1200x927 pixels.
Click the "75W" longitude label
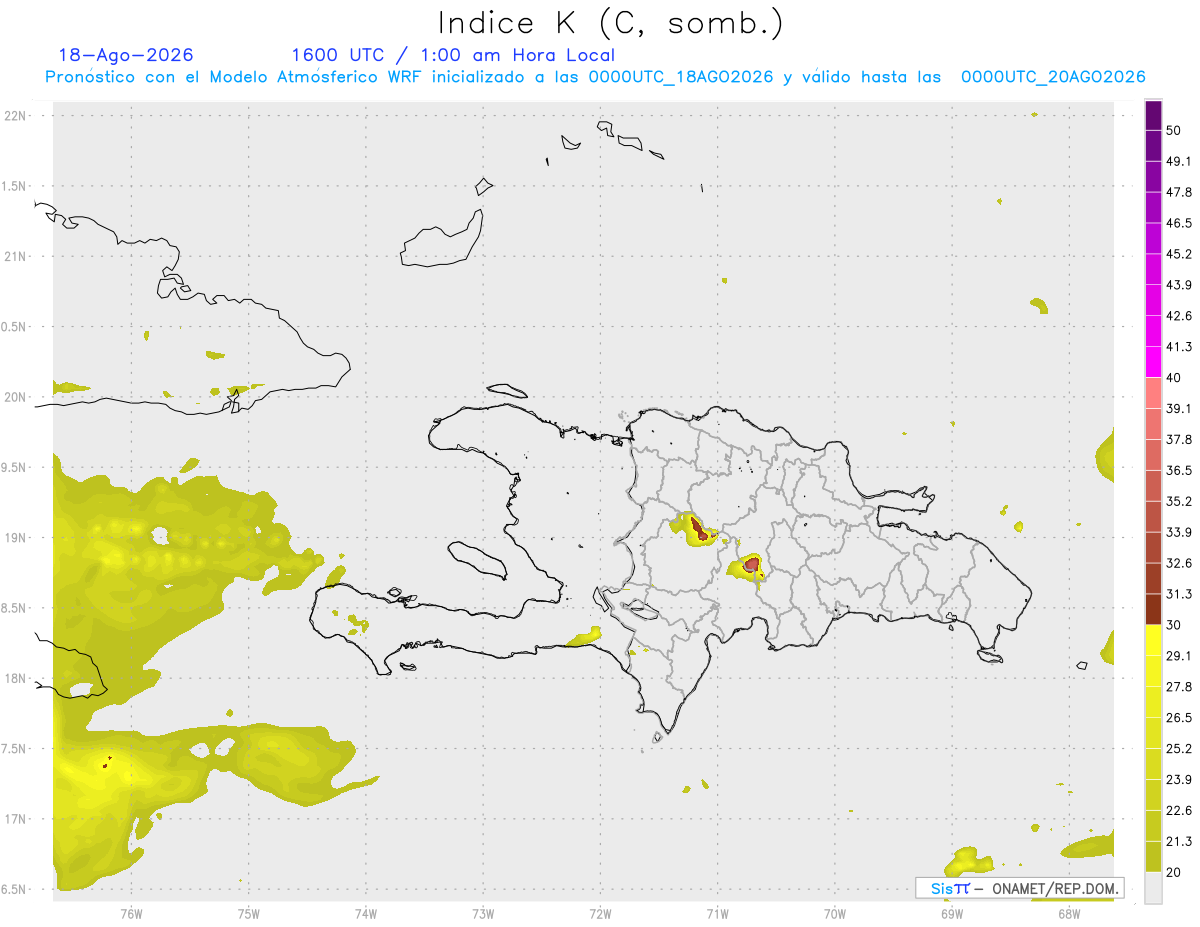point(249,914)
